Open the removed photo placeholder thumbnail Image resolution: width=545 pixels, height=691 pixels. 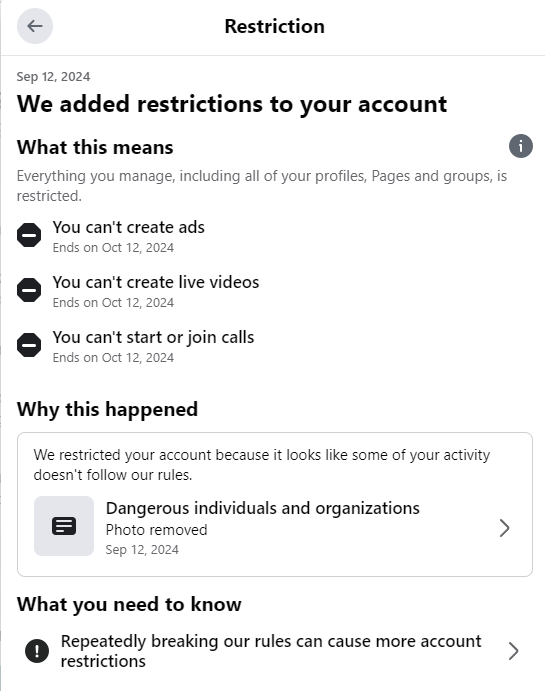(x=64, y=526)
